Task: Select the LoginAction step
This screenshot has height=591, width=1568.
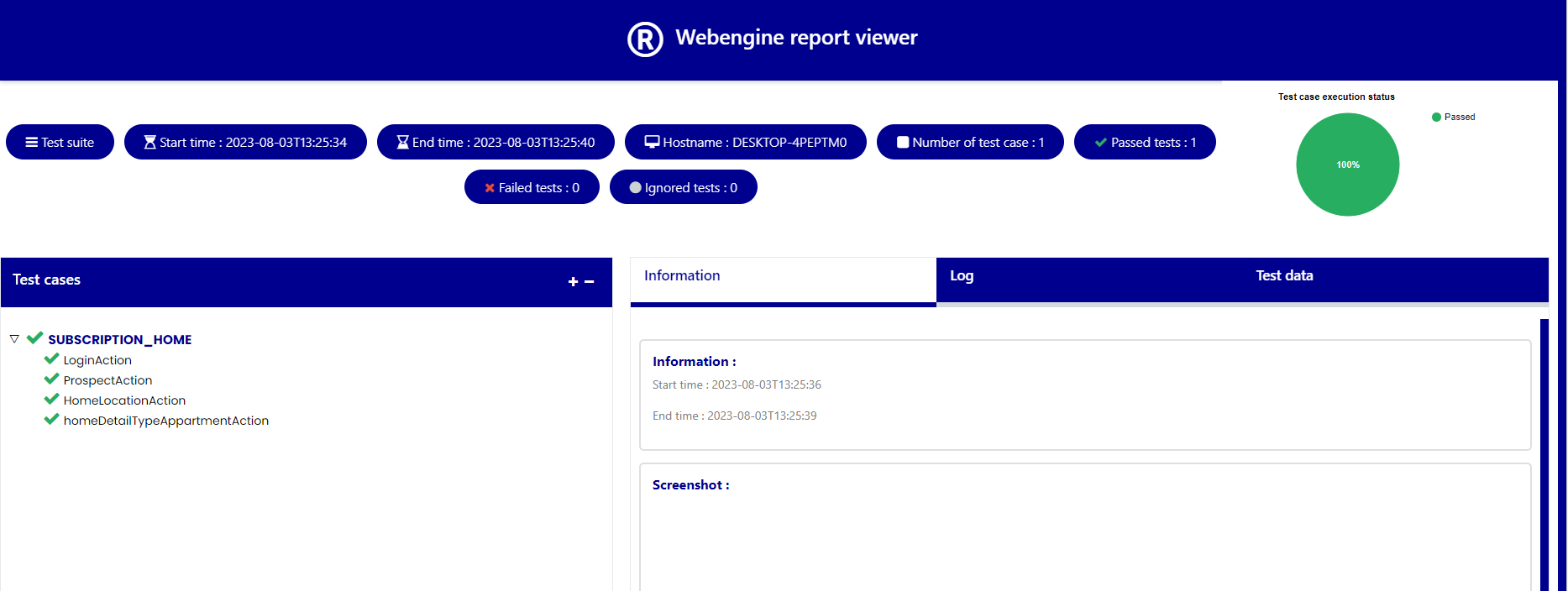Action: [x=97, y=360]
